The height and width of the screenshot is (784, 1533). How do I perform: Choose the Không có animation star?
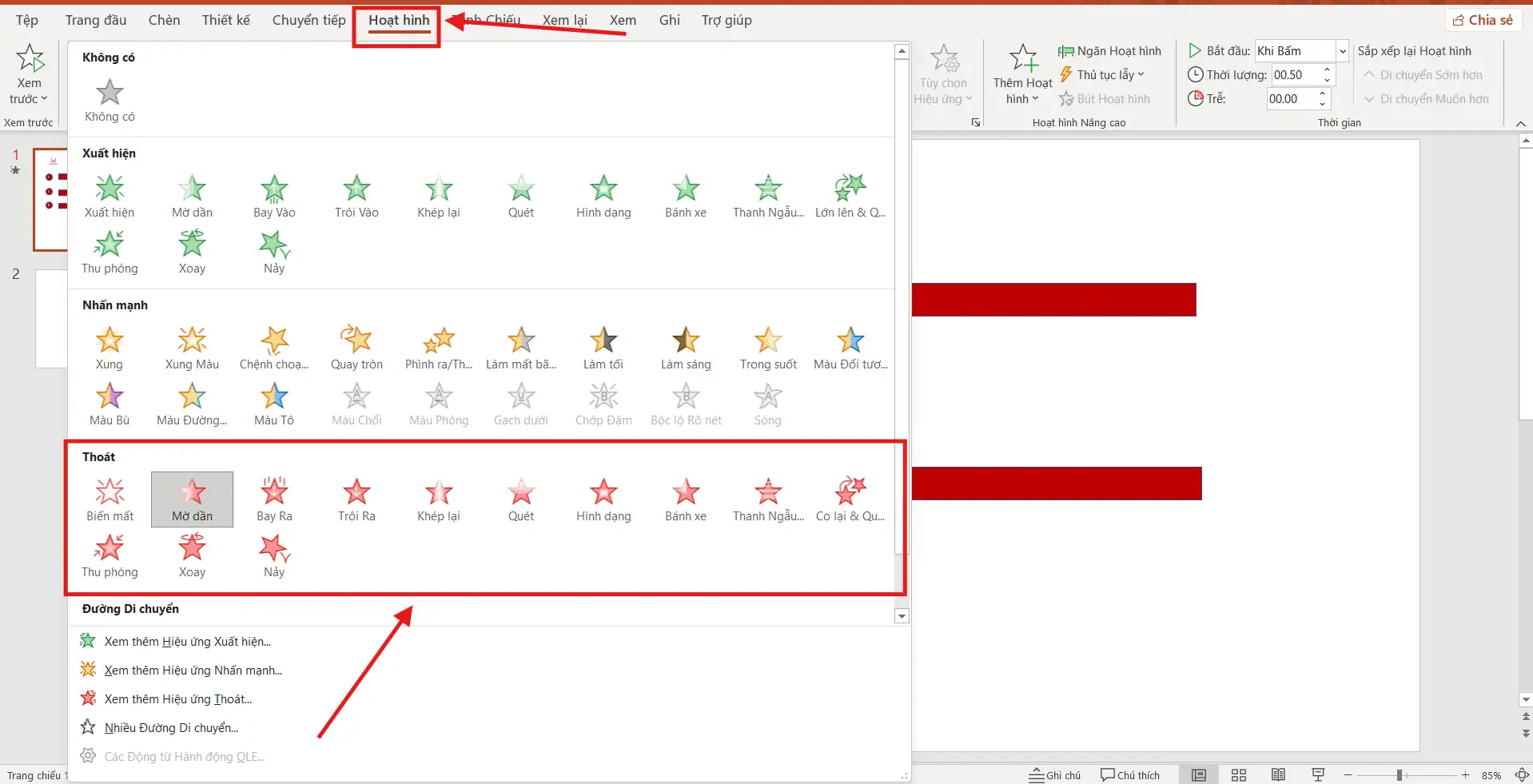(109, 100)
